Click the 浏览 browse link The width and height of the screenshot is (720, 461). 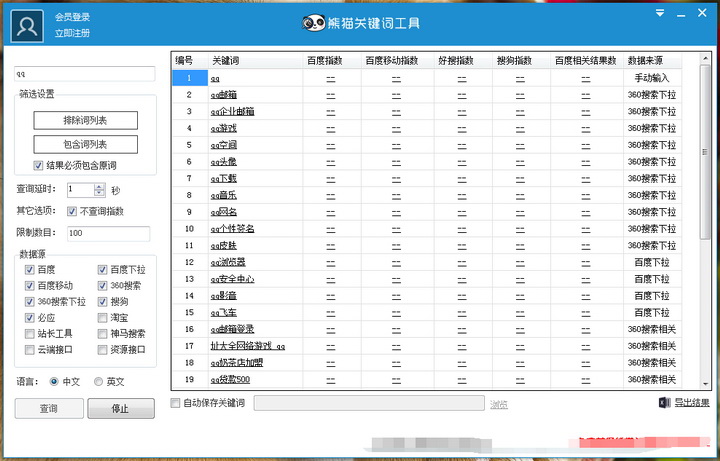click(x=499, y=404)
